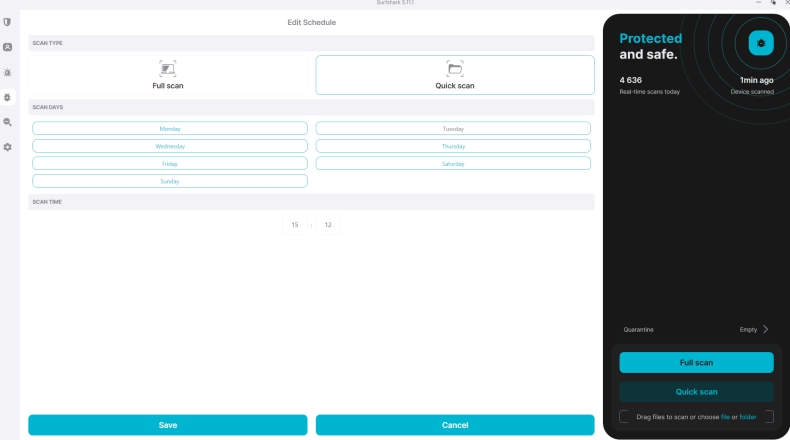Open the VPN shield icon in sidebar
The width and height of the screenshot is (790, 440).
[x=8, y=22]
